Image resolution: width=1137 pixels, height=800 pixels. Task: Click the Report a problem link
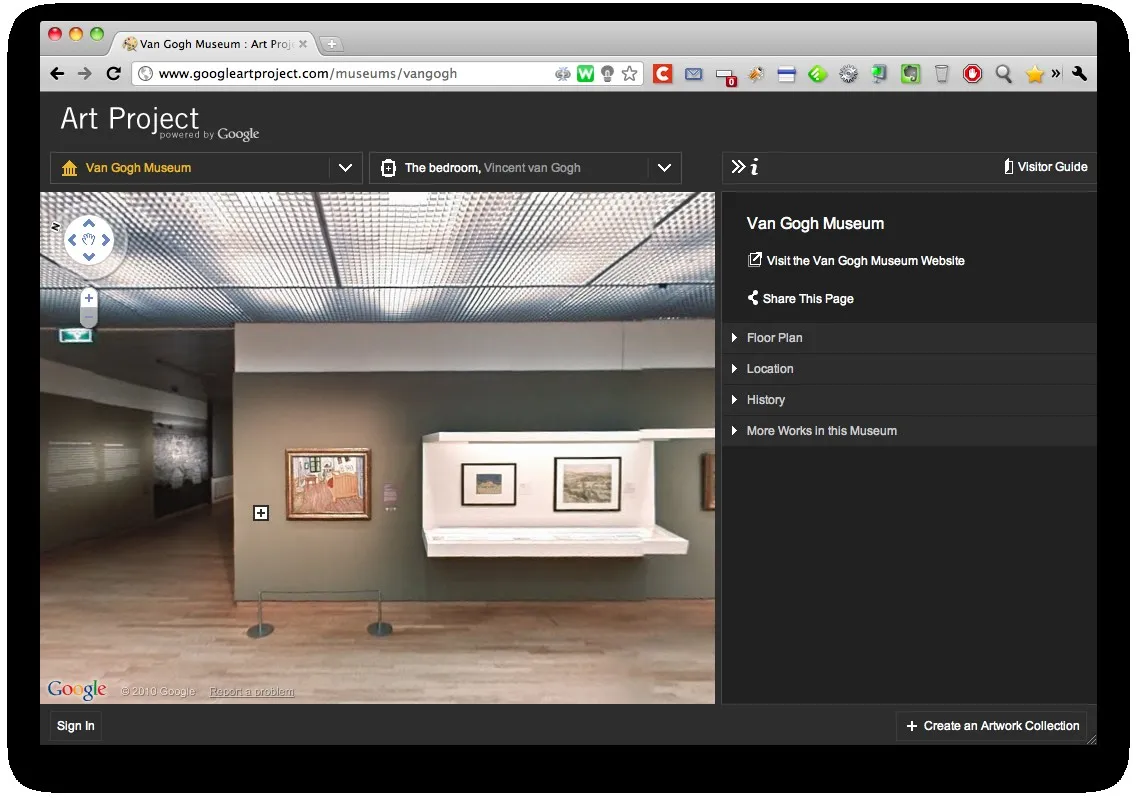252,692
